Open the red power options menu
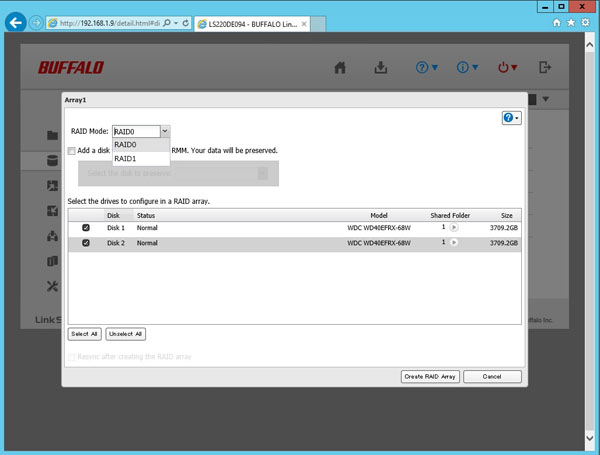This screenshot has height=455, width=600. click(507, 68)
